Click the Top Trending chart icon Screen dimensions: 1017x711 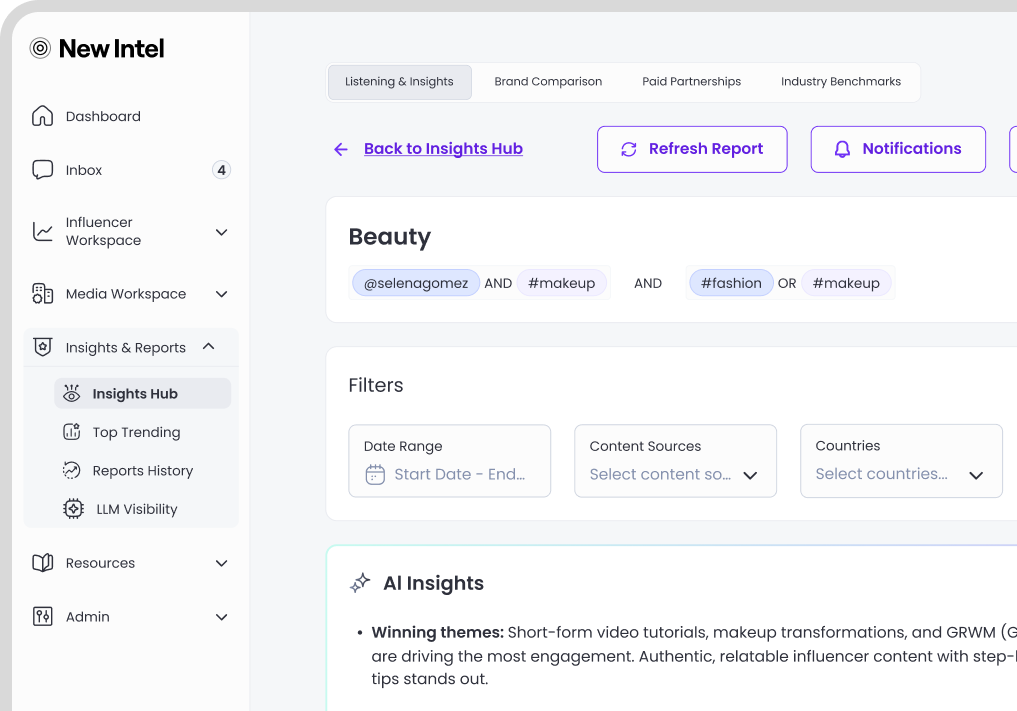[x=71, y=431]
